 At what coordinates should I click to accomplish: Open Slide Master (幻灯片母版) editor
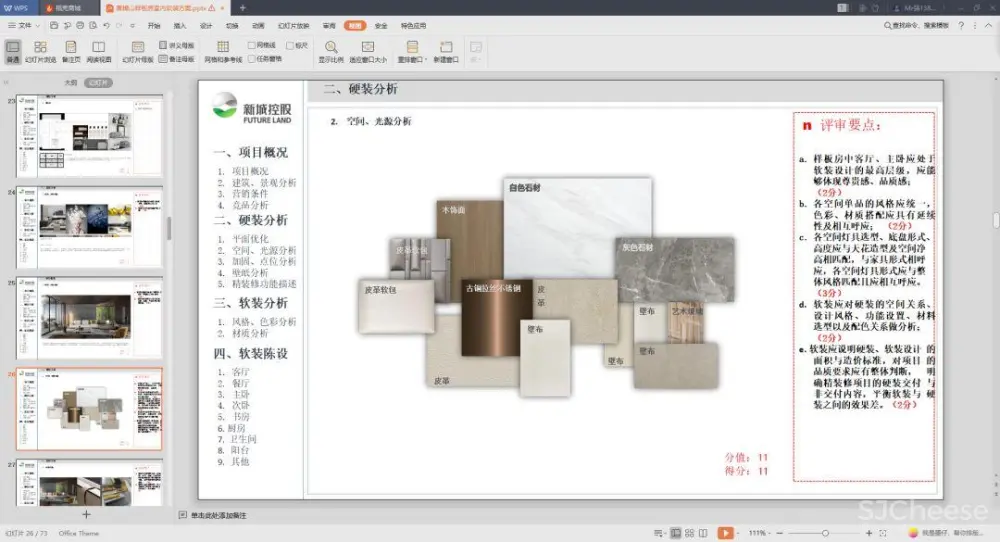(x=138, y=51)
